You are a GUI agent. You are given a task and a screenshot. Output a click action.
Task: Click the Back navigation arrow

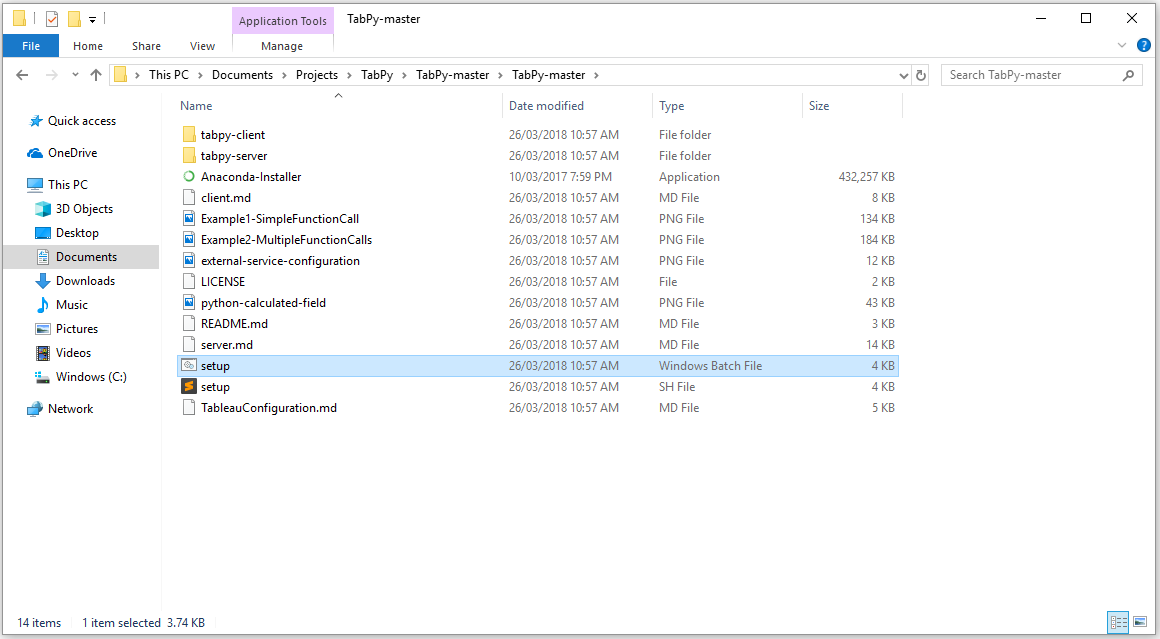(22, 75)
